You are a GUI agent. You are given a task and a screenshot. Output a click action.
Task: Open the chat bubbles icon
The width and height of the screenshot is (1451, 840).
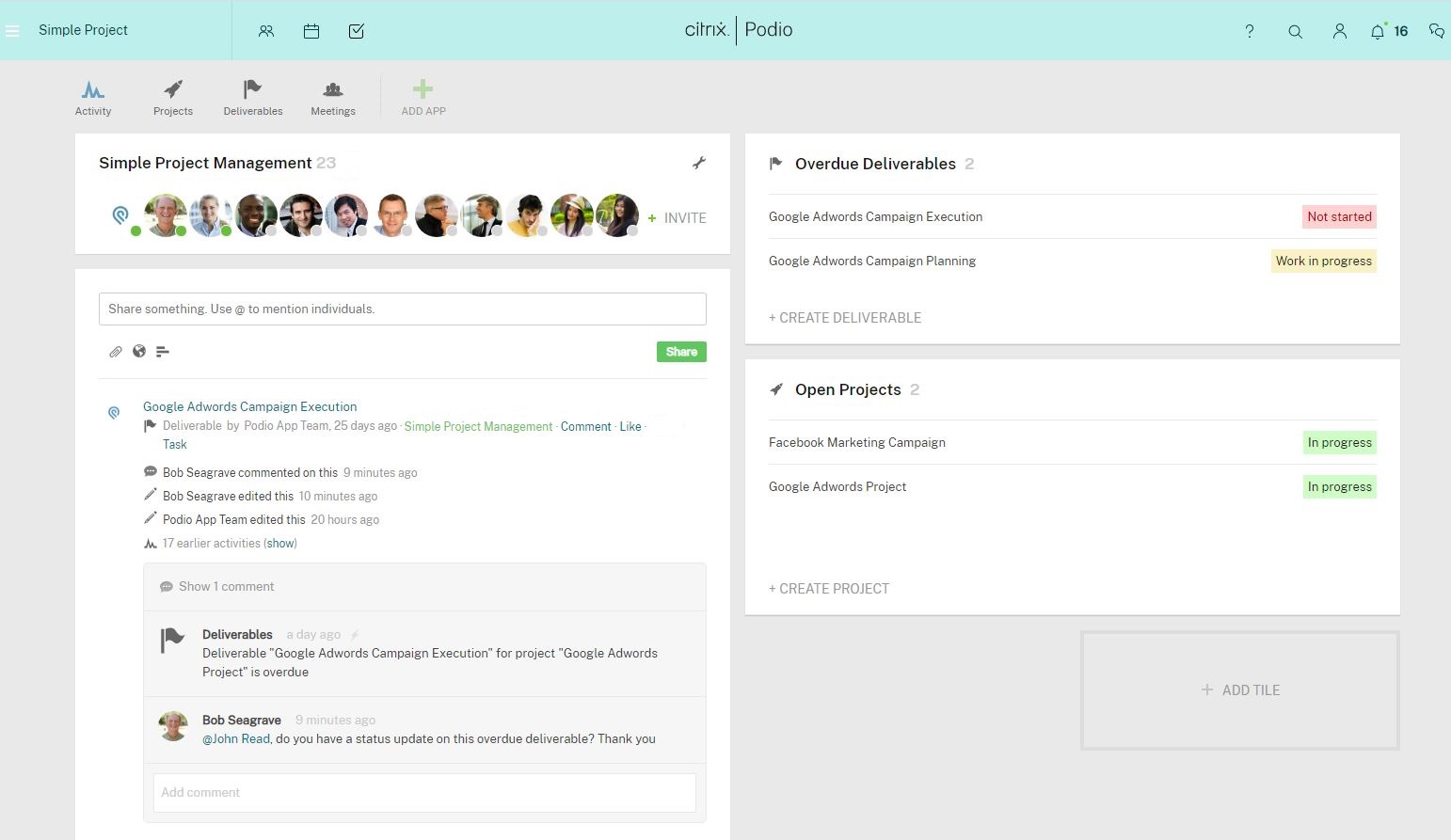point(1436,31)
